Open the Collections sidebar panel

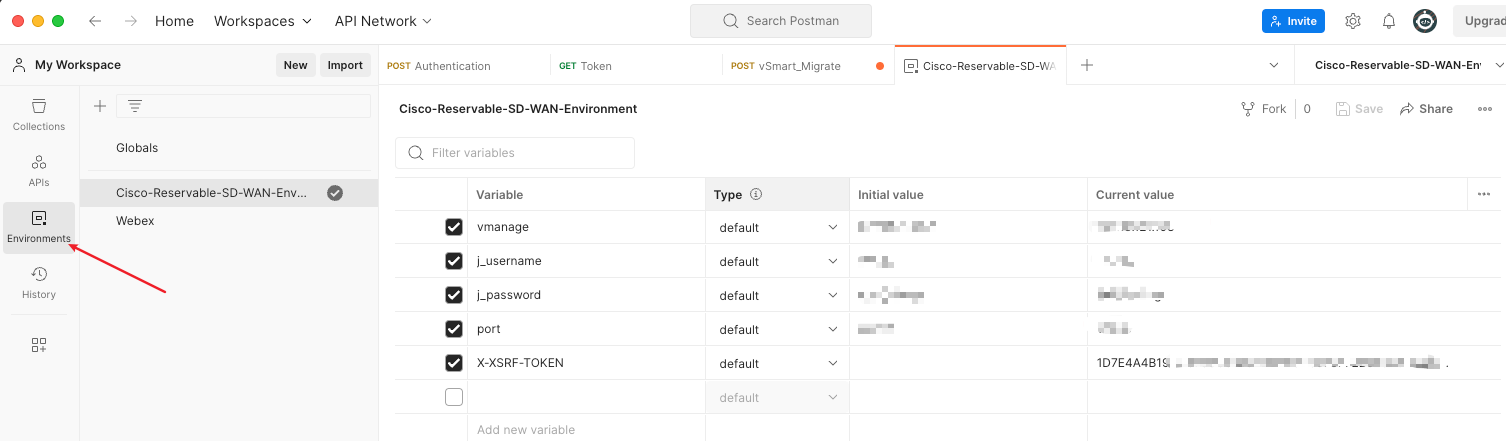coord(39,115)
